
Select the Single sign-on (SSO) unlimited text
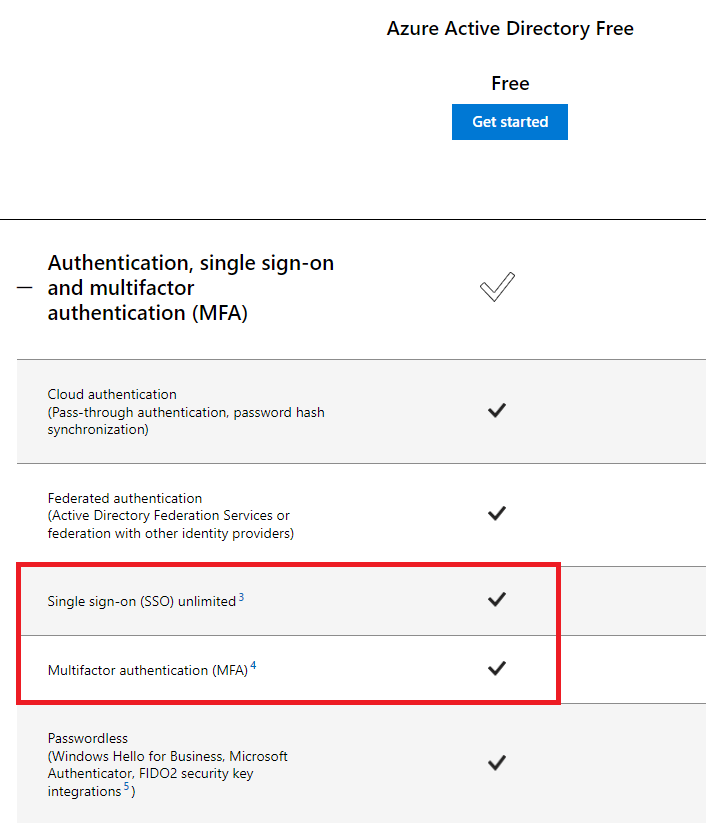pos(142,601)
